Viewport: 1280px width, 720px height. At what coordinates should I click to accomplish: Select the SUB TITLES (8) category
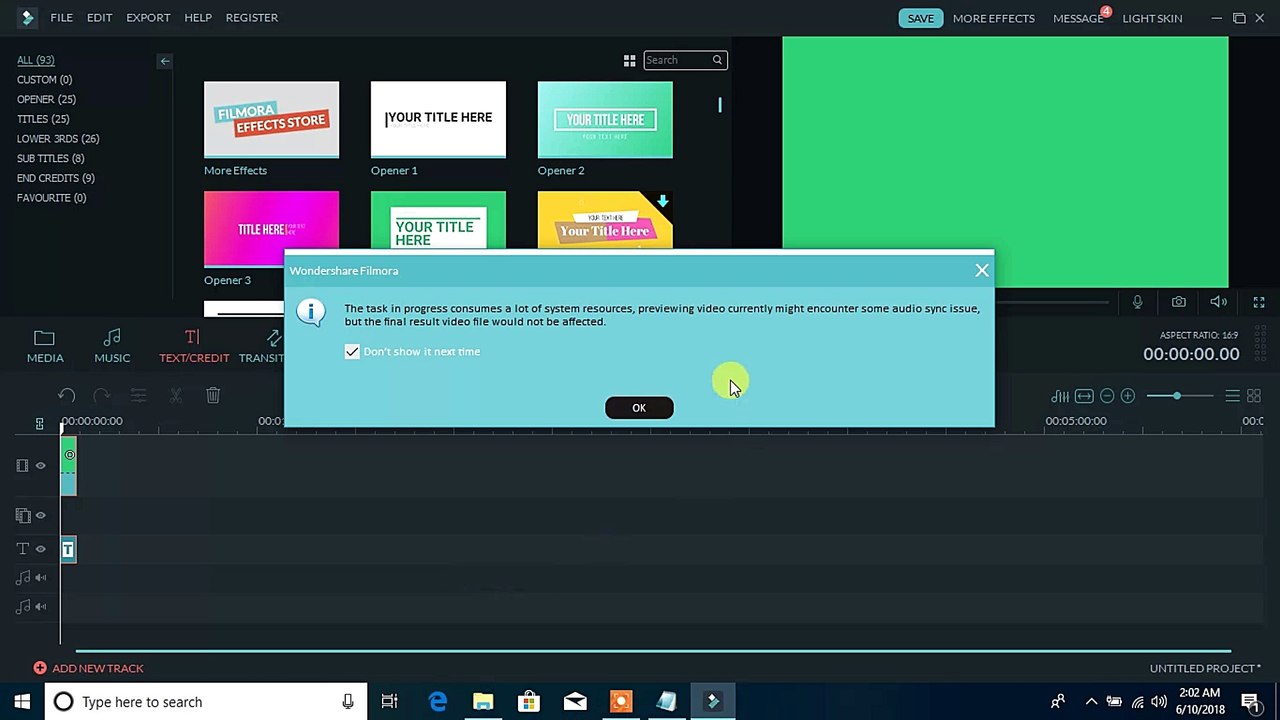[x=50, y=158]
